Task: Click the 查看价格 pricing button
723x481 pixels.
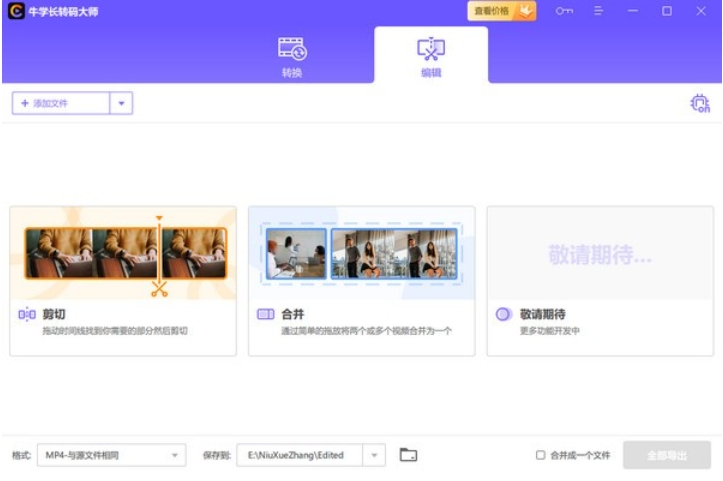Action: (x=501, y=11)
